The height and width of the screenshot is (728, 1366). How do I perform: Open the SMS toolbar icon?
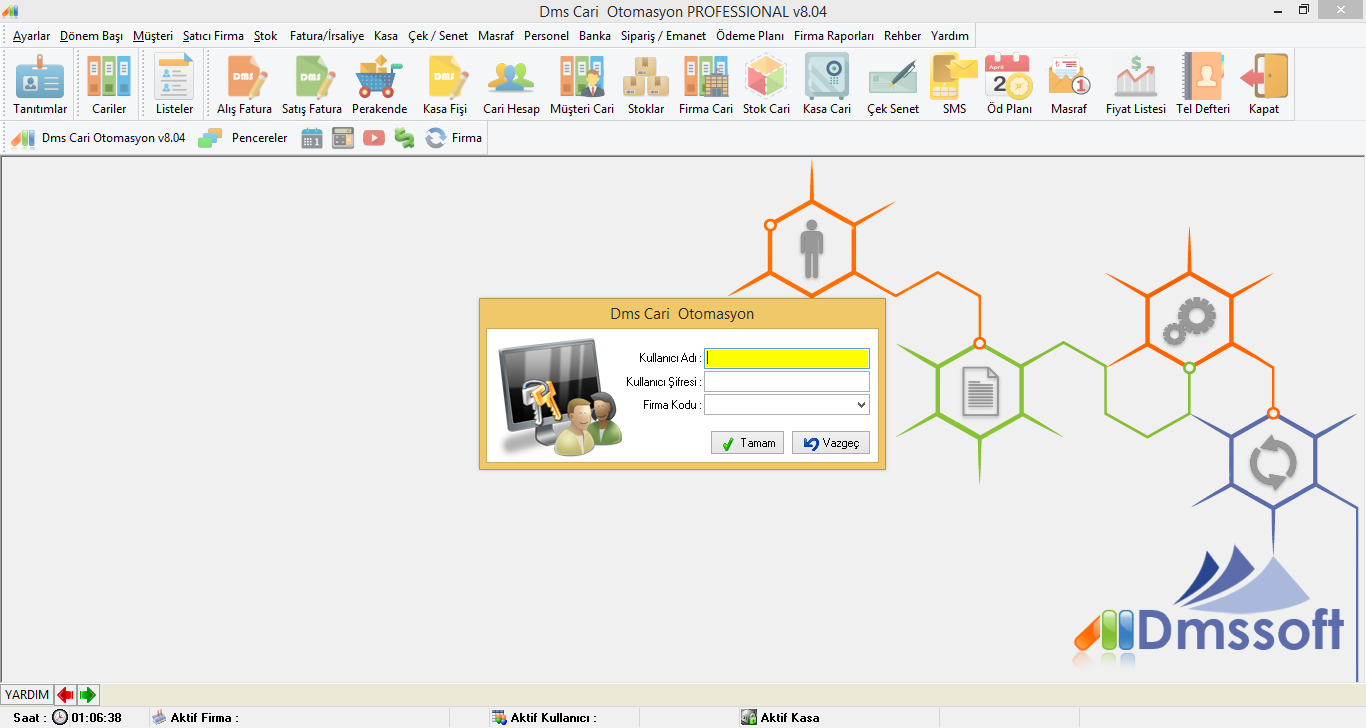pyautogui.click(x=954, y=77)
